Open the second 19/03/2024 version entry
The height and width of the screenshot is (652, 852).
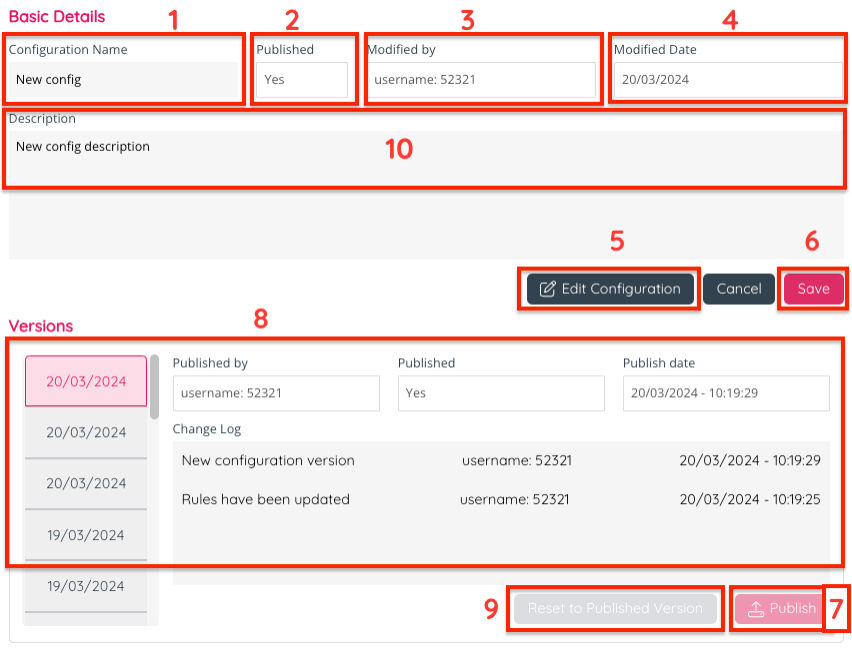point(86,586)
